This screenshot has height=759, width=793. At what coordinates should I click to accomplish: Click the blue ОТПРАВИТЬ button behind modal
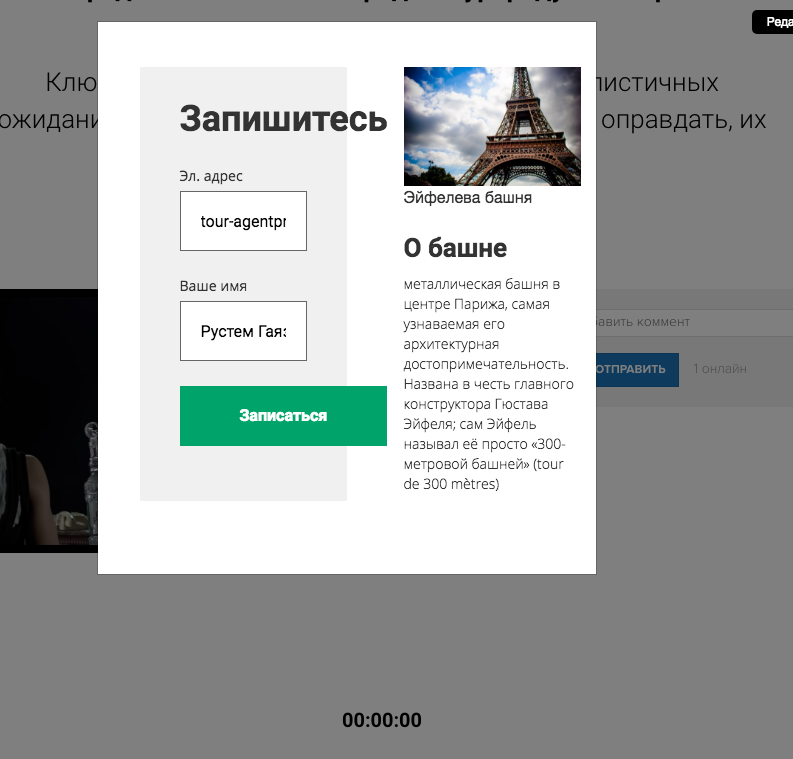click(x=637, y=369)
